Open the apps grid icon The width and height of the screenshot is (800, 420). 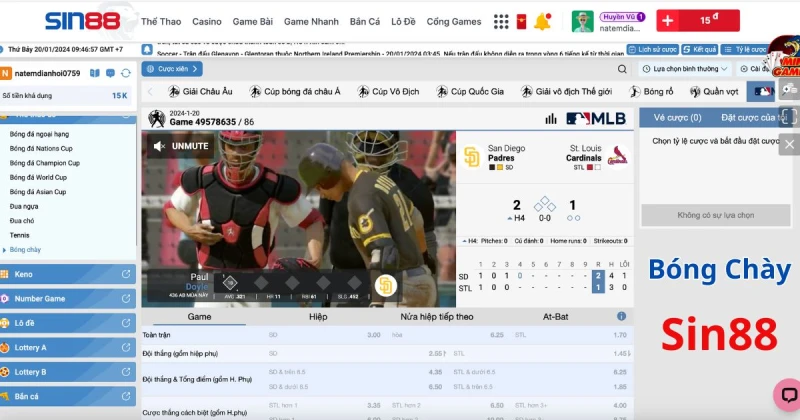pos(501,21)
